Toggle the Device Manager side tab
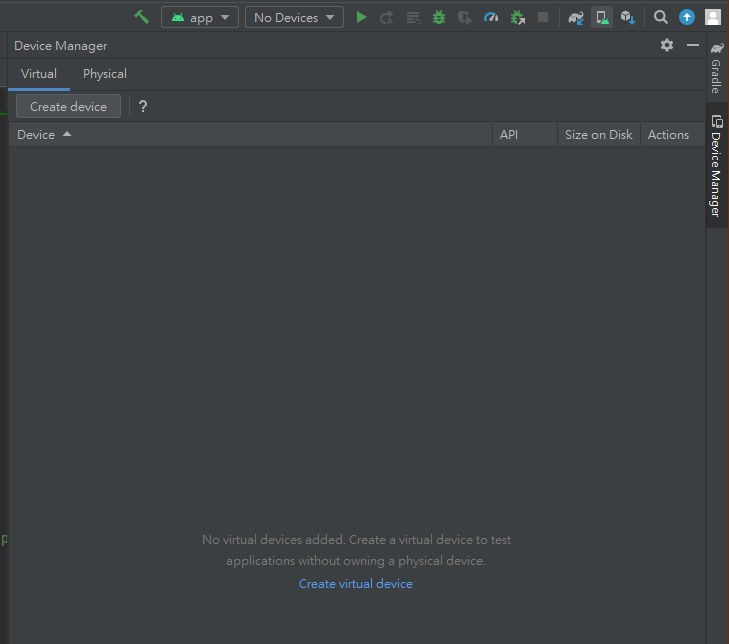729x644 pixels. [x=717, y=166]
